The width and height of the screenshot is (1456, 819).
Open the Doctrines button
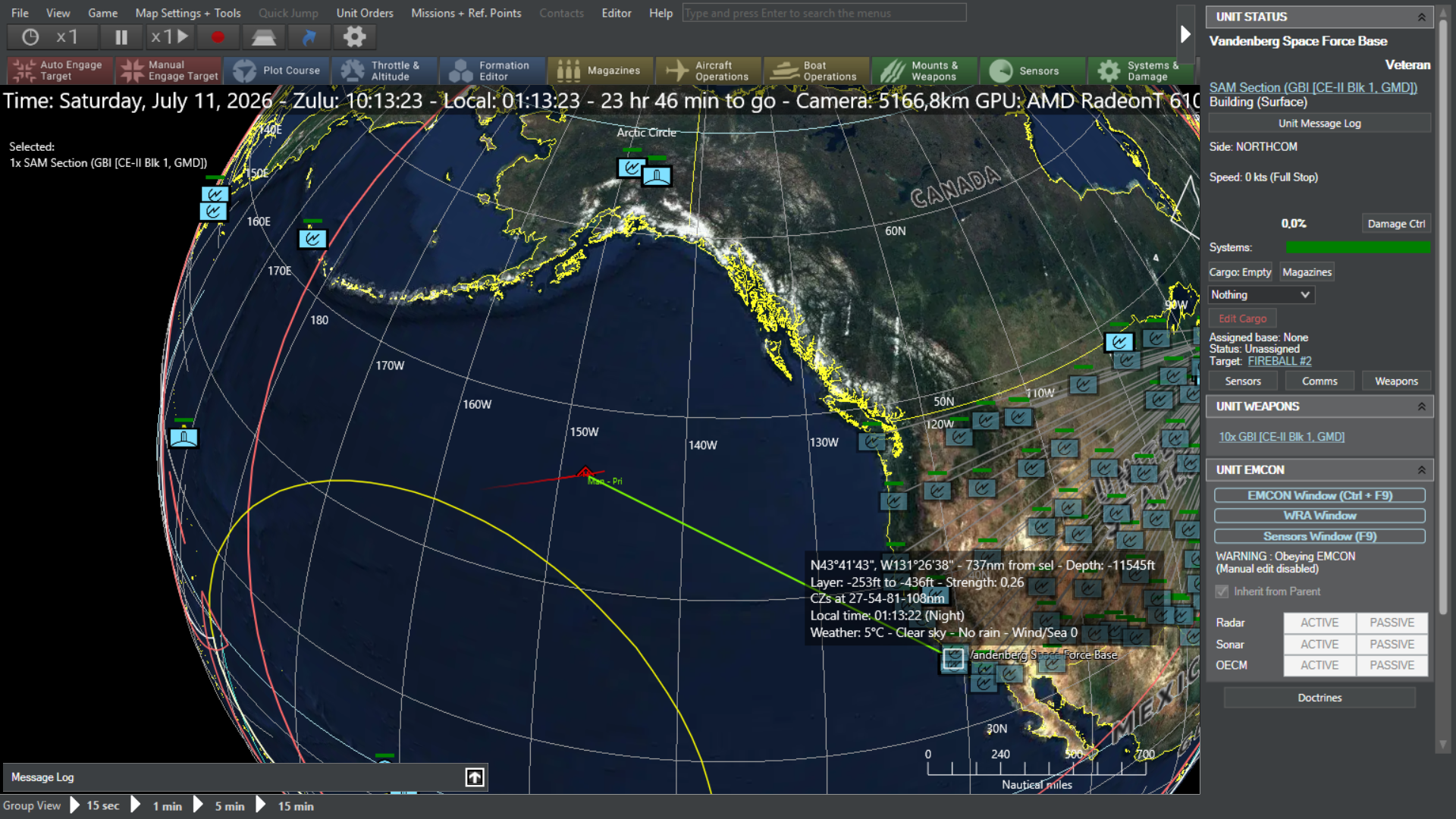click(1319, 698)
